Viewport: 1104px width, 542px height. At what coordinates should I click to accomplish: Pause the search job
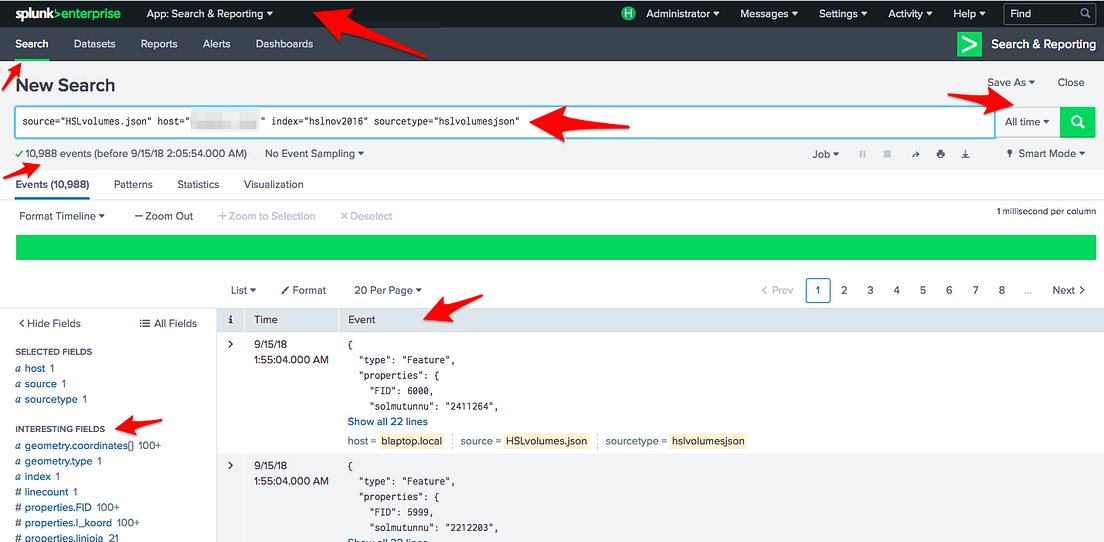[862, 153]
